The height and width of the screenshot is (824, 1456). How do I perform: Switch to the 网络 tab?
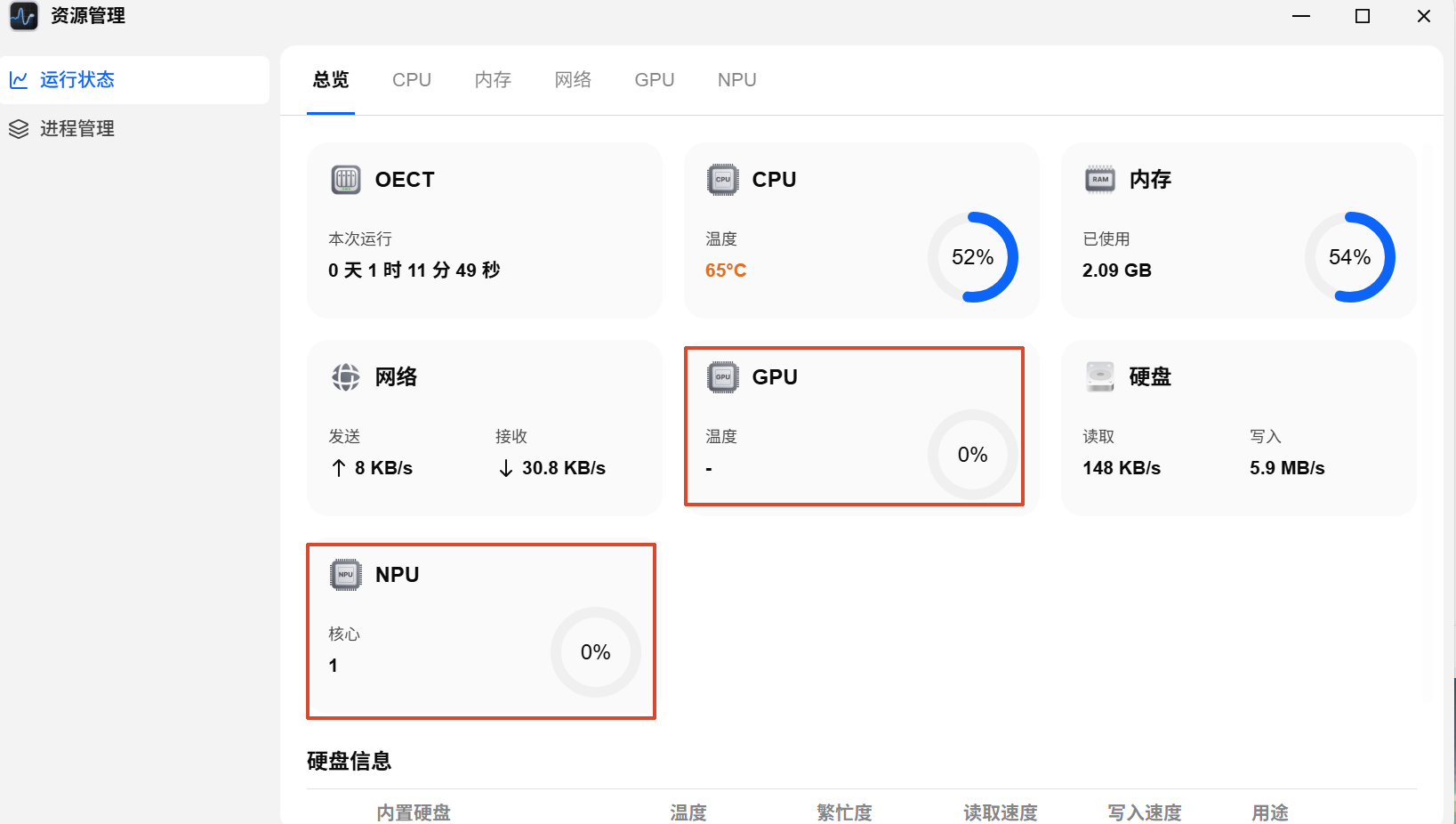click(x=573, y=80)
